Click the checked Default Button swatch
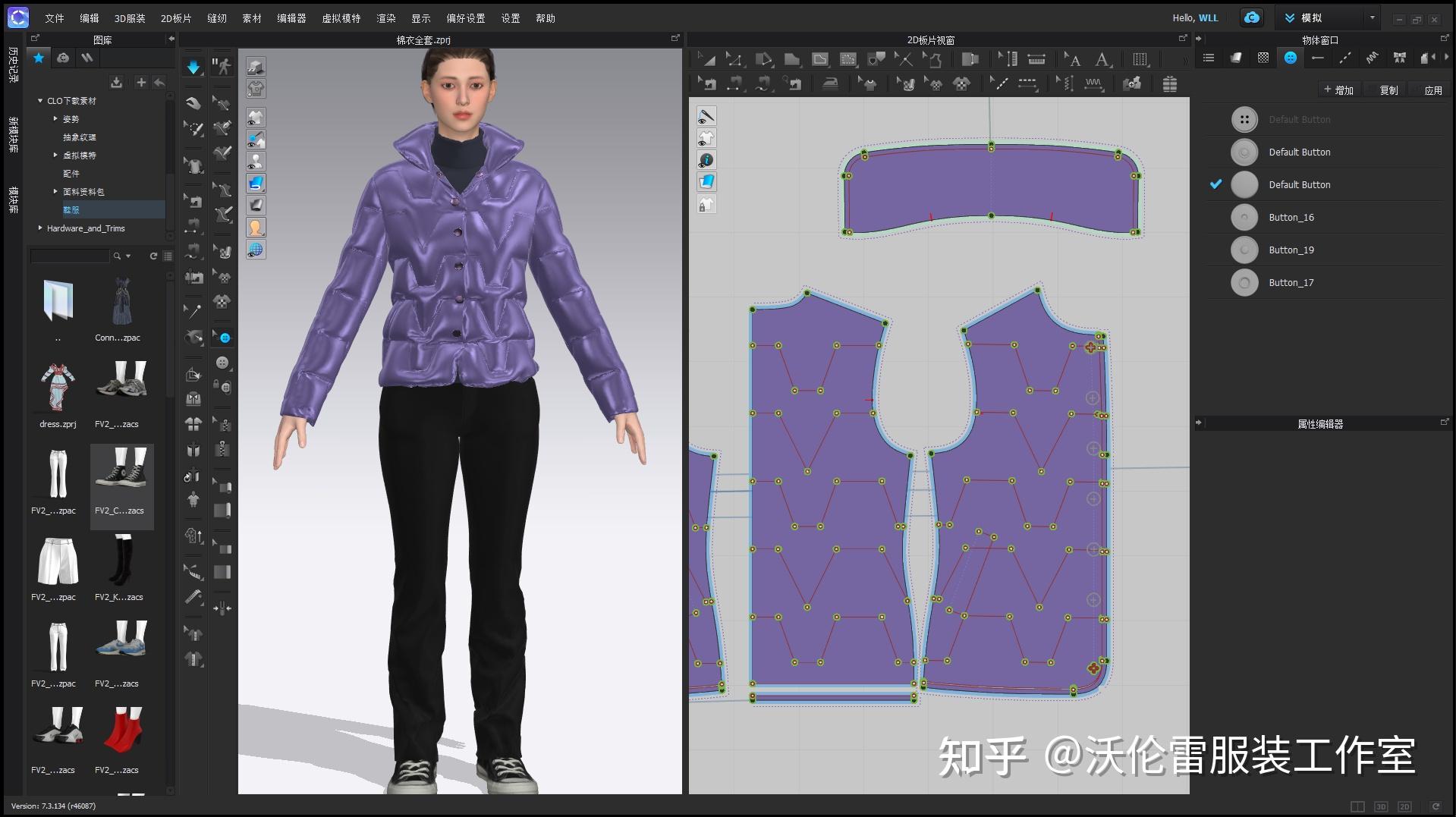1456x817 pixels. coord(1244,185)
